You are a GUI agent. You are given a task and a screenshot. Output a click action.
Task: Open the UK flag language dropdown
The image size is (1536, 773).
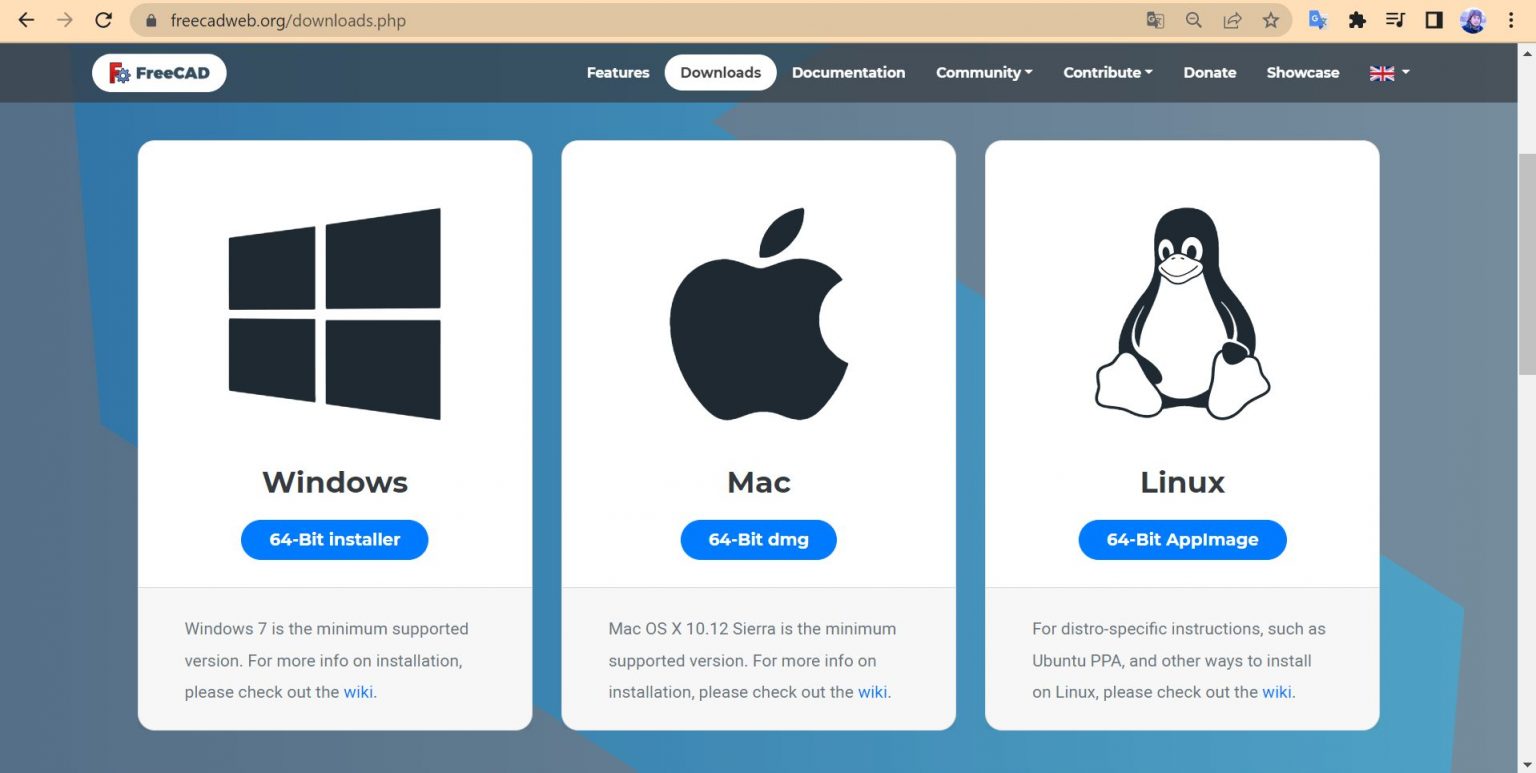(x=1389, y=73)
